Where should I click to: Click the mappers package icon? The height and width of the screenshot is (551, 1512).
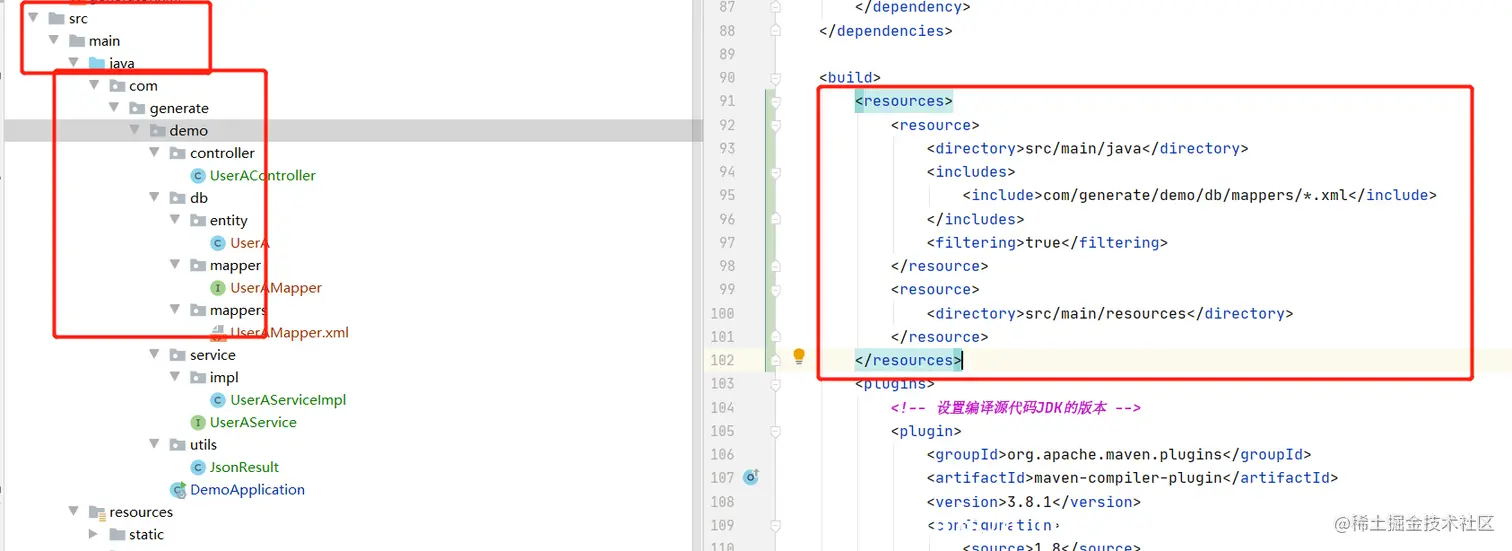(x=197, y=309)
